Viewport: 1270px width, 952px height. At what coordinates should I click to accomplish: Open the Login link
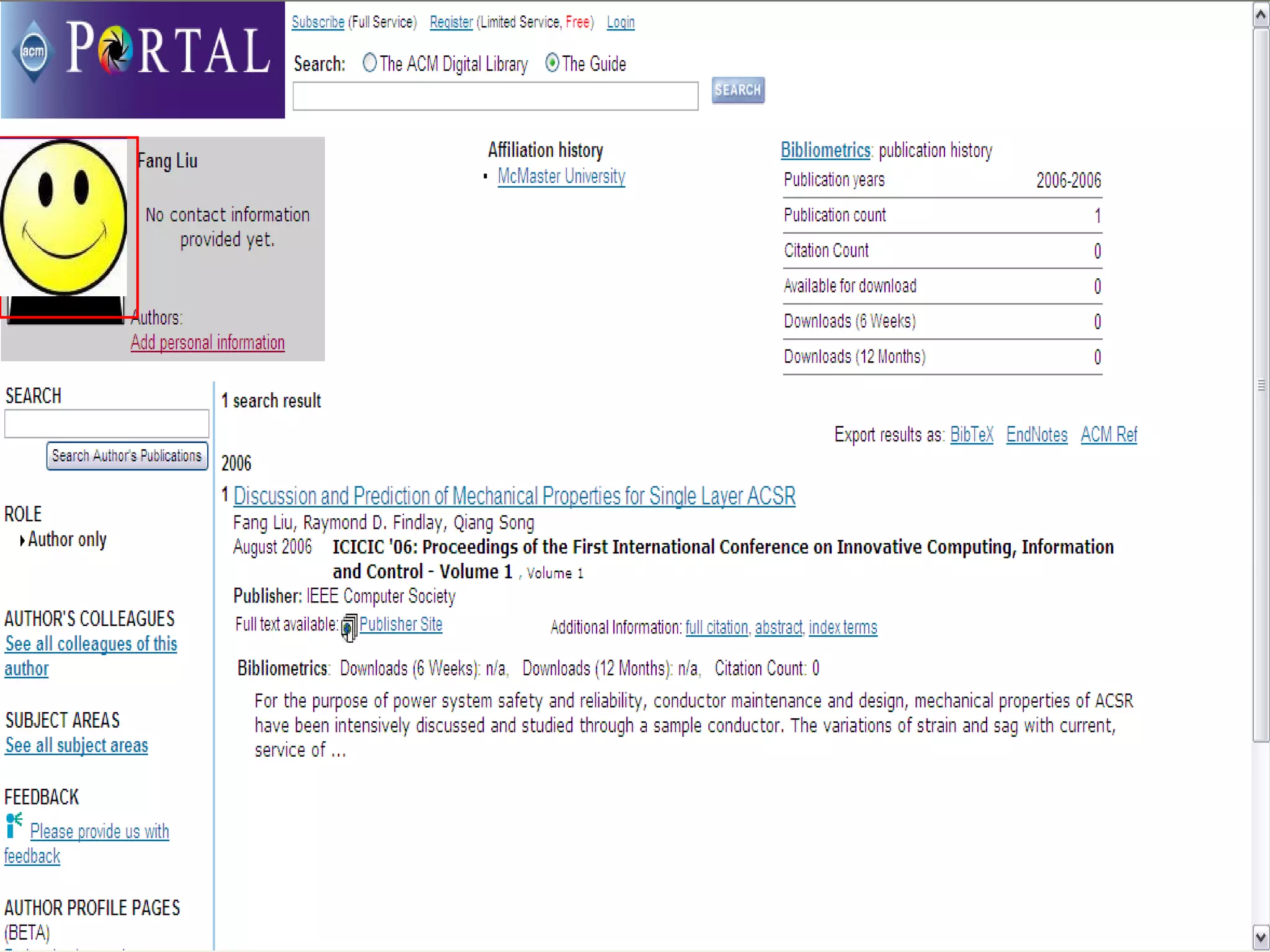620,22
